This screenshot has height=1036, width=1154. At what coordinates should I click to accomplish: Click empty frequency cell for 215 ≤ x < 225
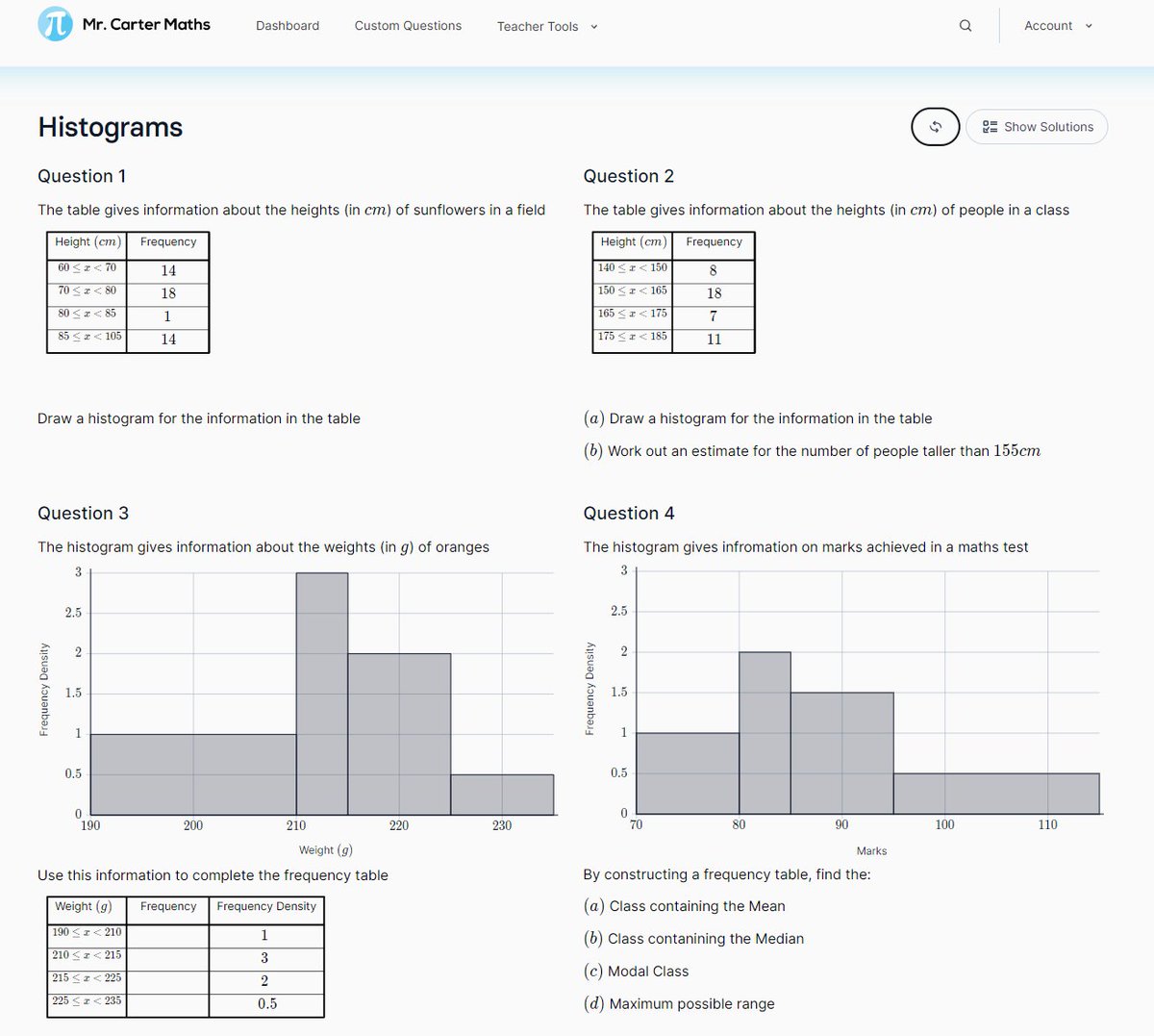pos(168,981)
